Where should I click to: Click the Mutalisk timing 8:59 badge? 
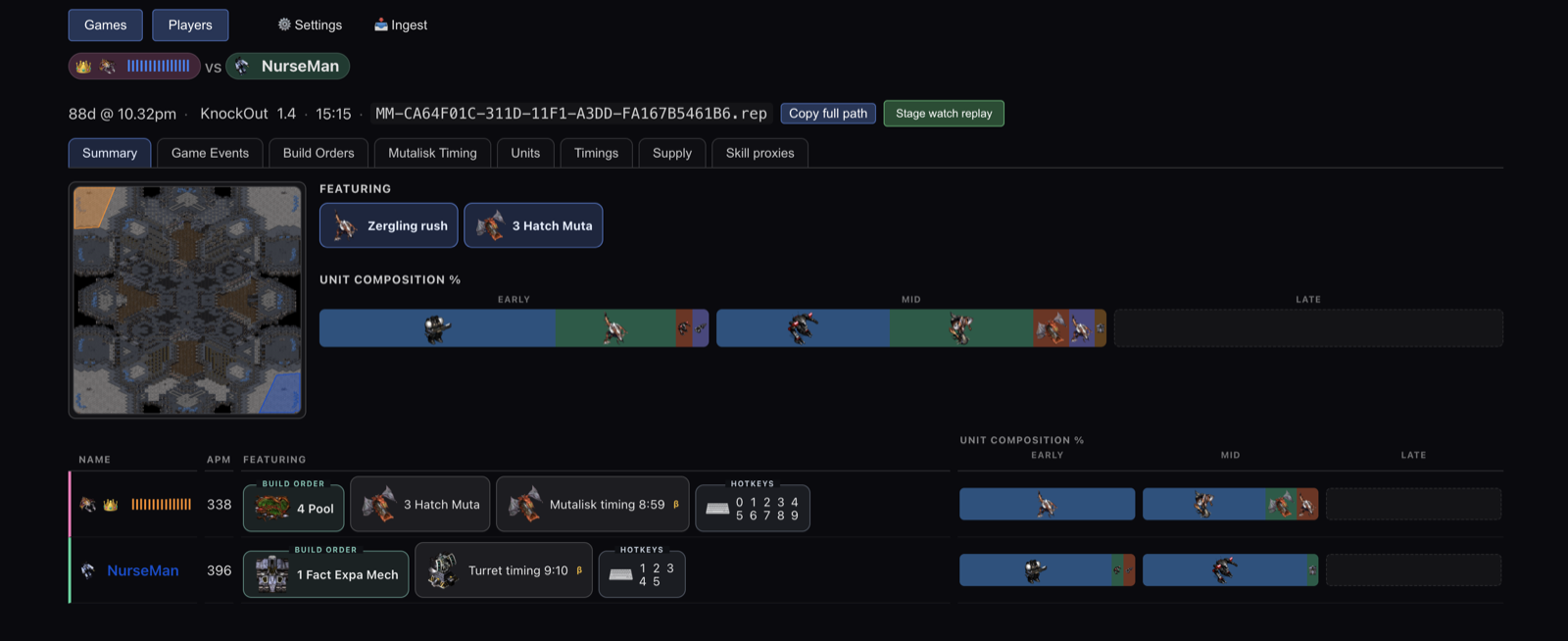tap(593, 505)
